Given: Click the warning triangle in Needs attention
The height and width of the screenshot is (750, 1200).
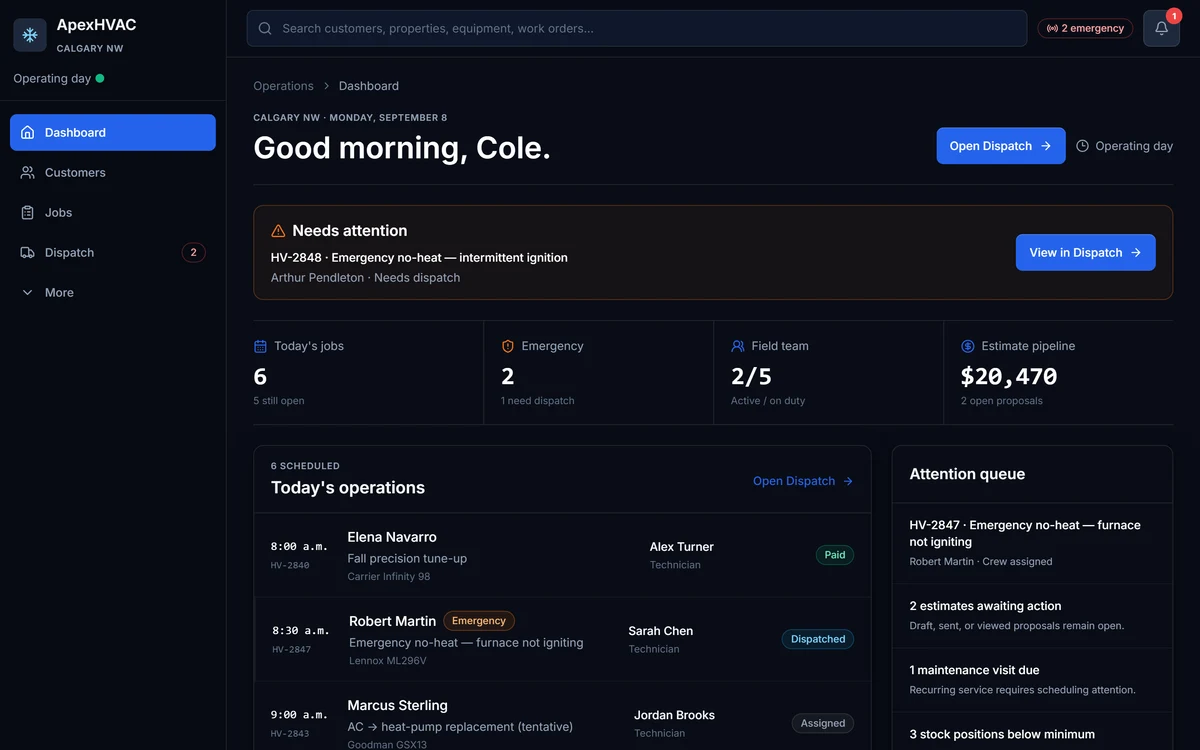Looking at the screenshot, I should coord(278,231).
